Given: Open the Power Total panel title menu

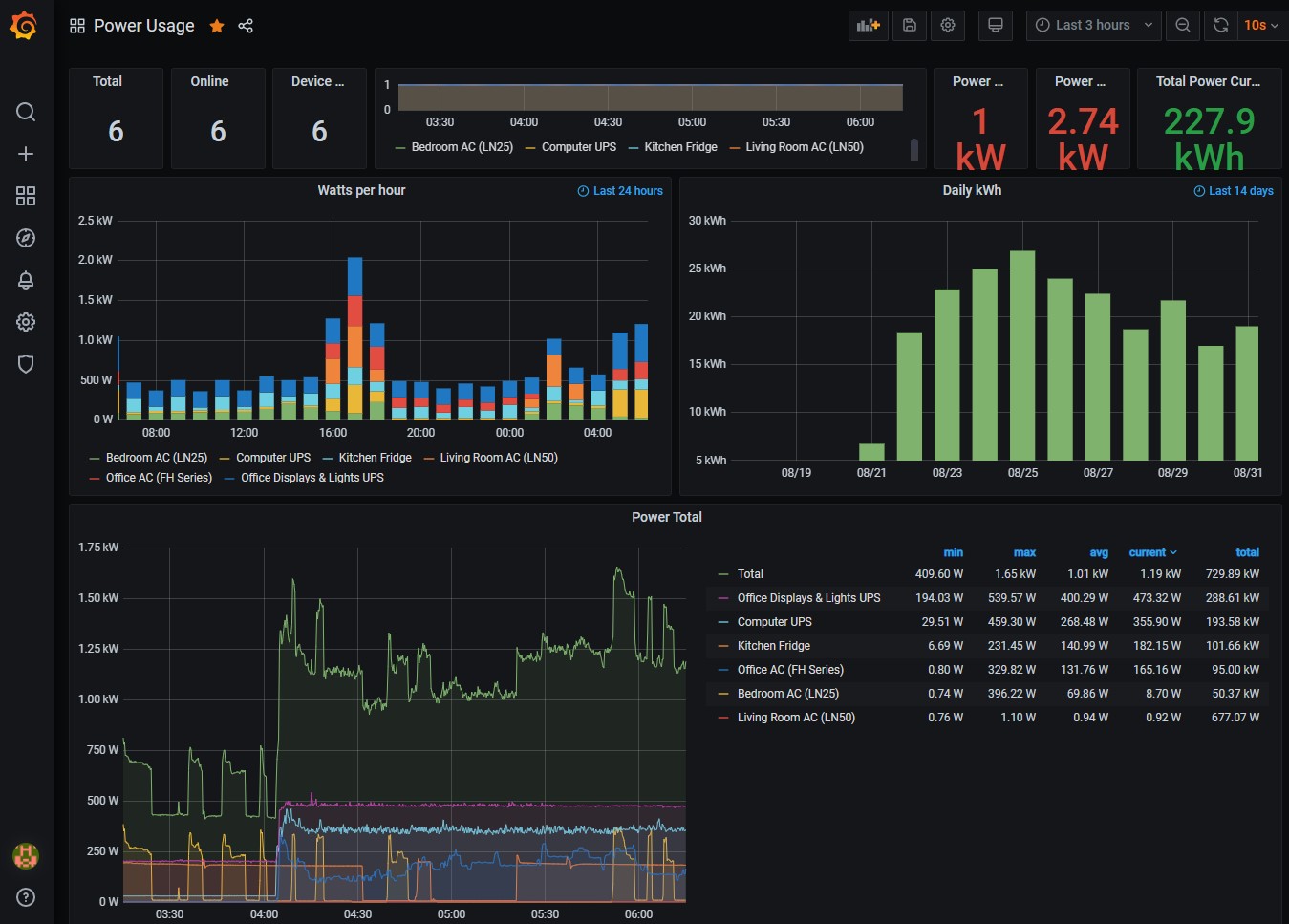Looking at the screenshot, I should point(667,517).
